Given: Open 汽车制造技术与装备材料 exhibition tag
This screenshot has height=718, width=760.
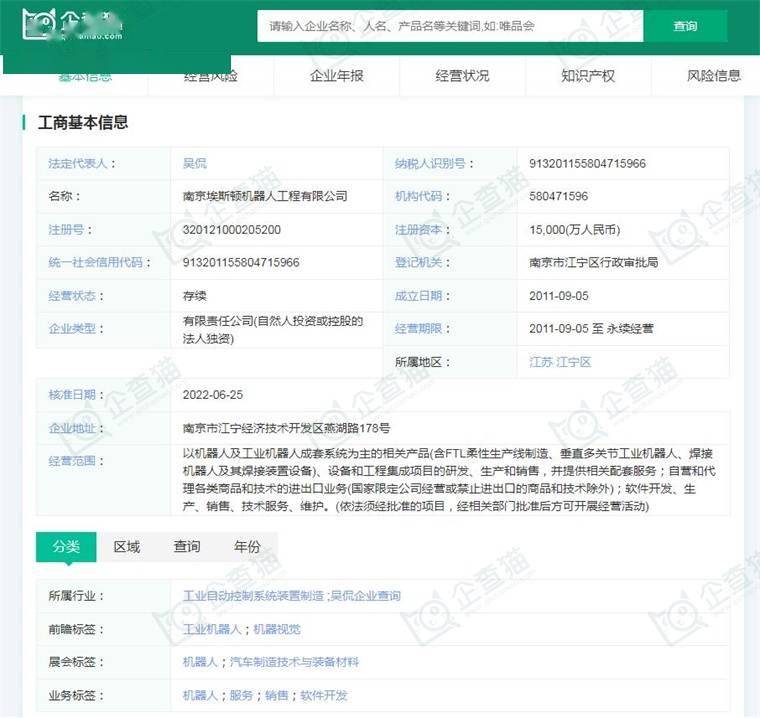Looking at the screenshot, I should tap(294, 662).
